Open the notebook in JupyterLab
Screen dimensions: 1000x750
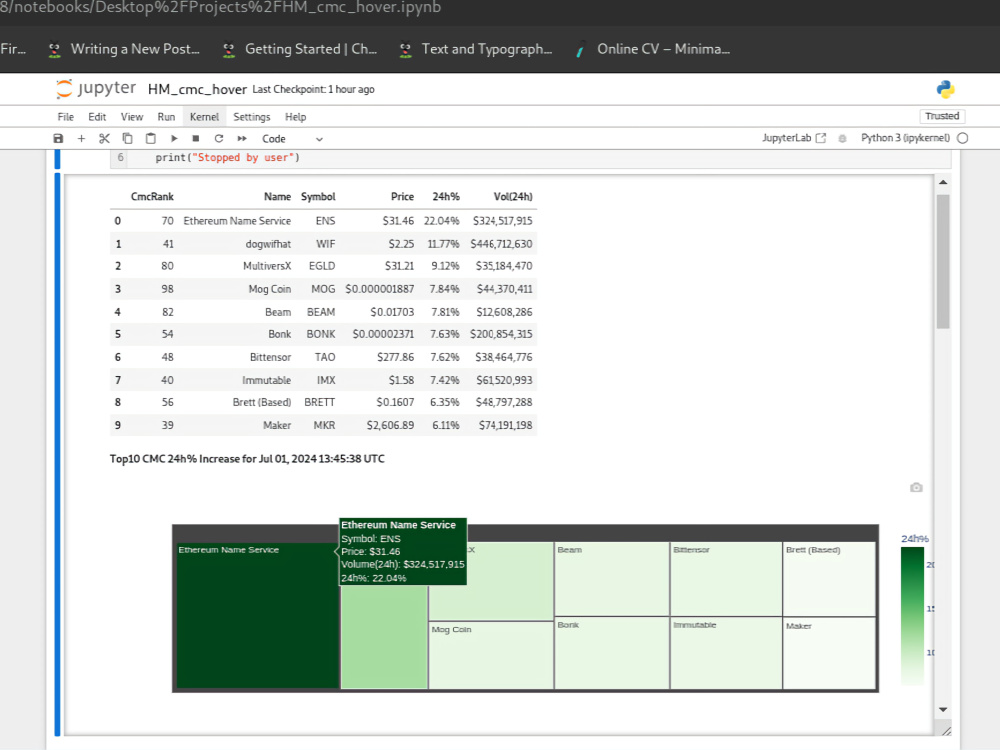[794, 138]
